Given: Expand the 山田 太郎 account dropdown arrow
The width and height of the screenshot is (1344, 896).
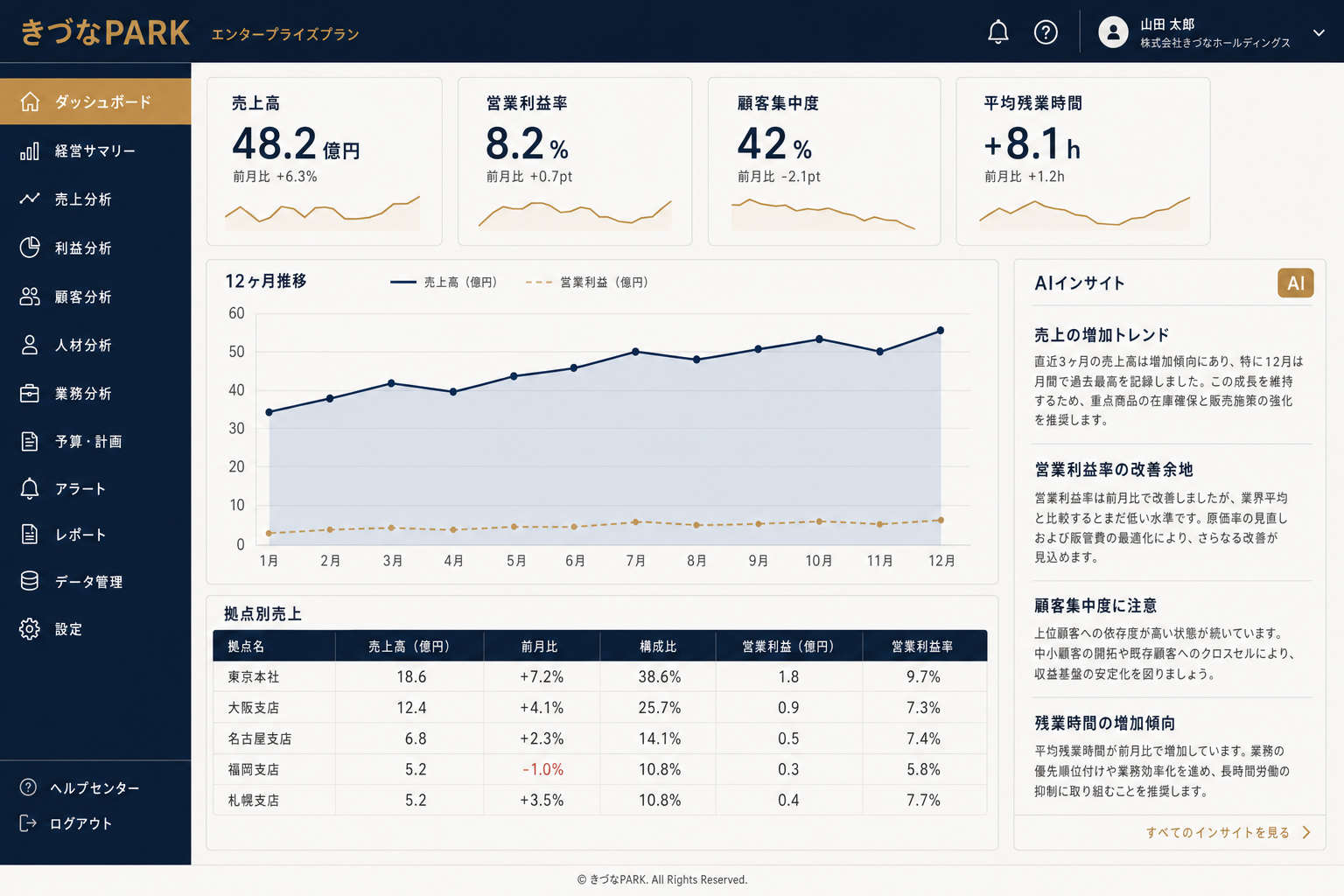Looking at the screenshot, I should click(1319, 32).
